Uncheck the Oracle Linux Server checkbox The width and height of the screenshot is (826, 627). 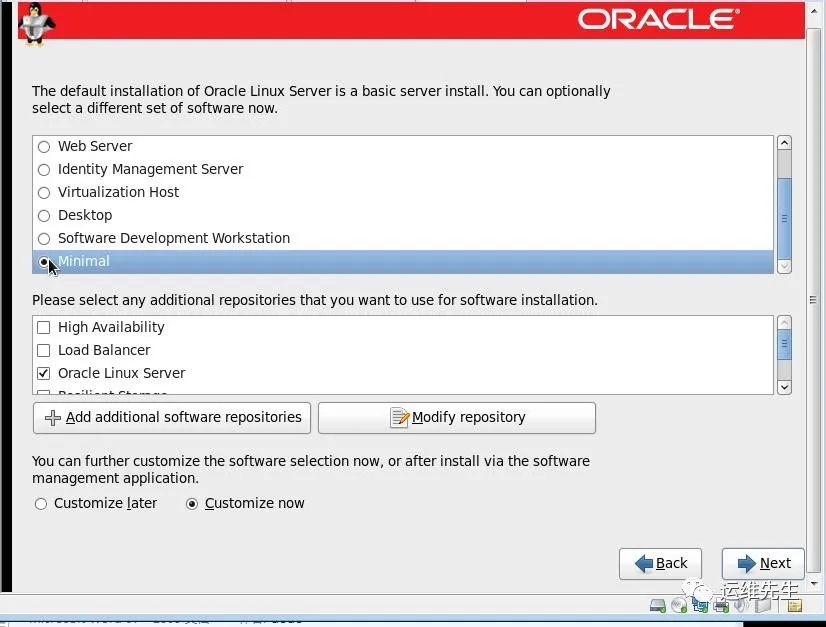[44, 374]
